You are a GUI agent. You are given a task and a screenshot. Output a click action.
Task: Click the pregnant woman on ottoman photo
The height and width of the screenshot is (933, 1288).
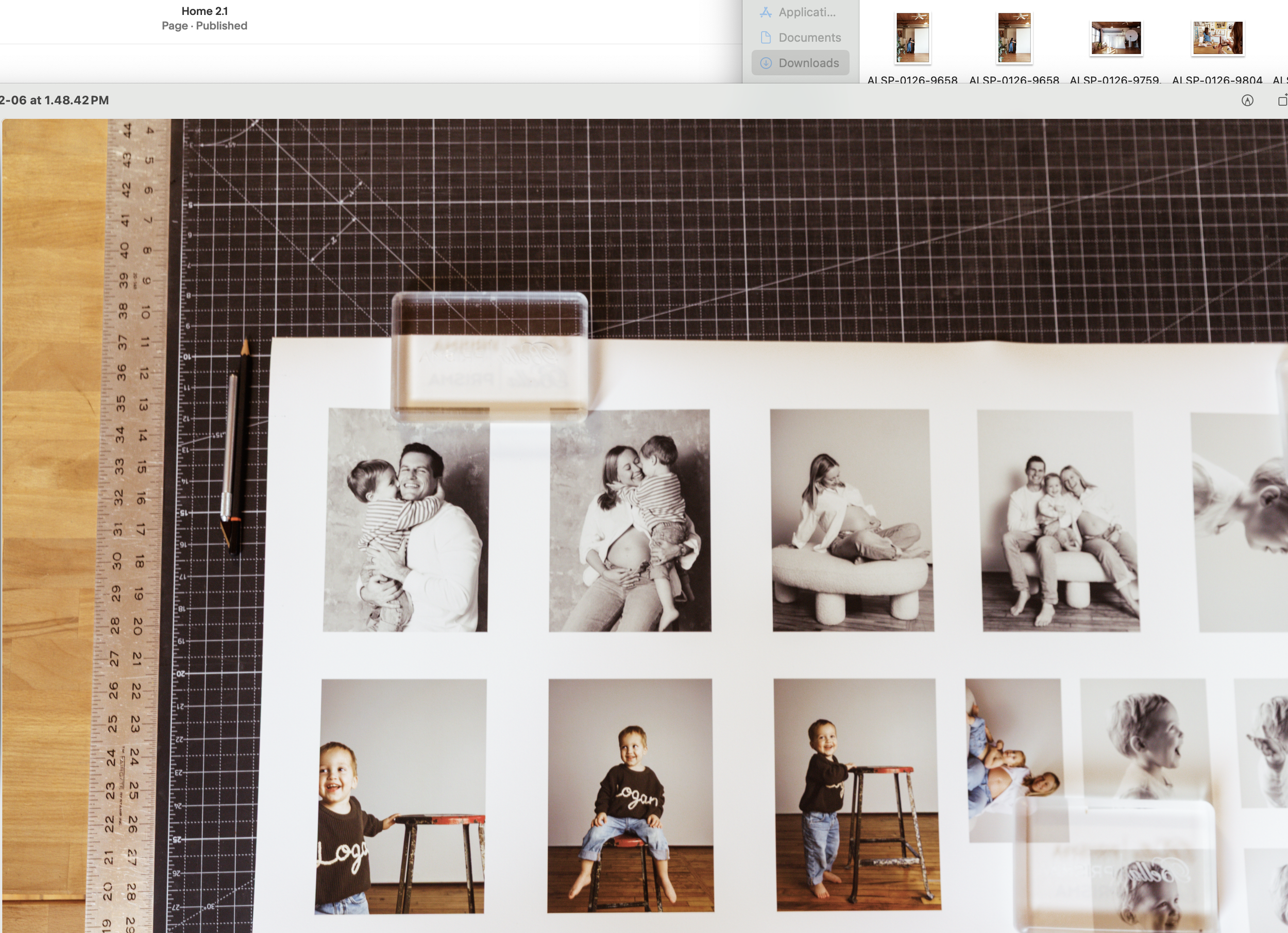coord(852,520)
